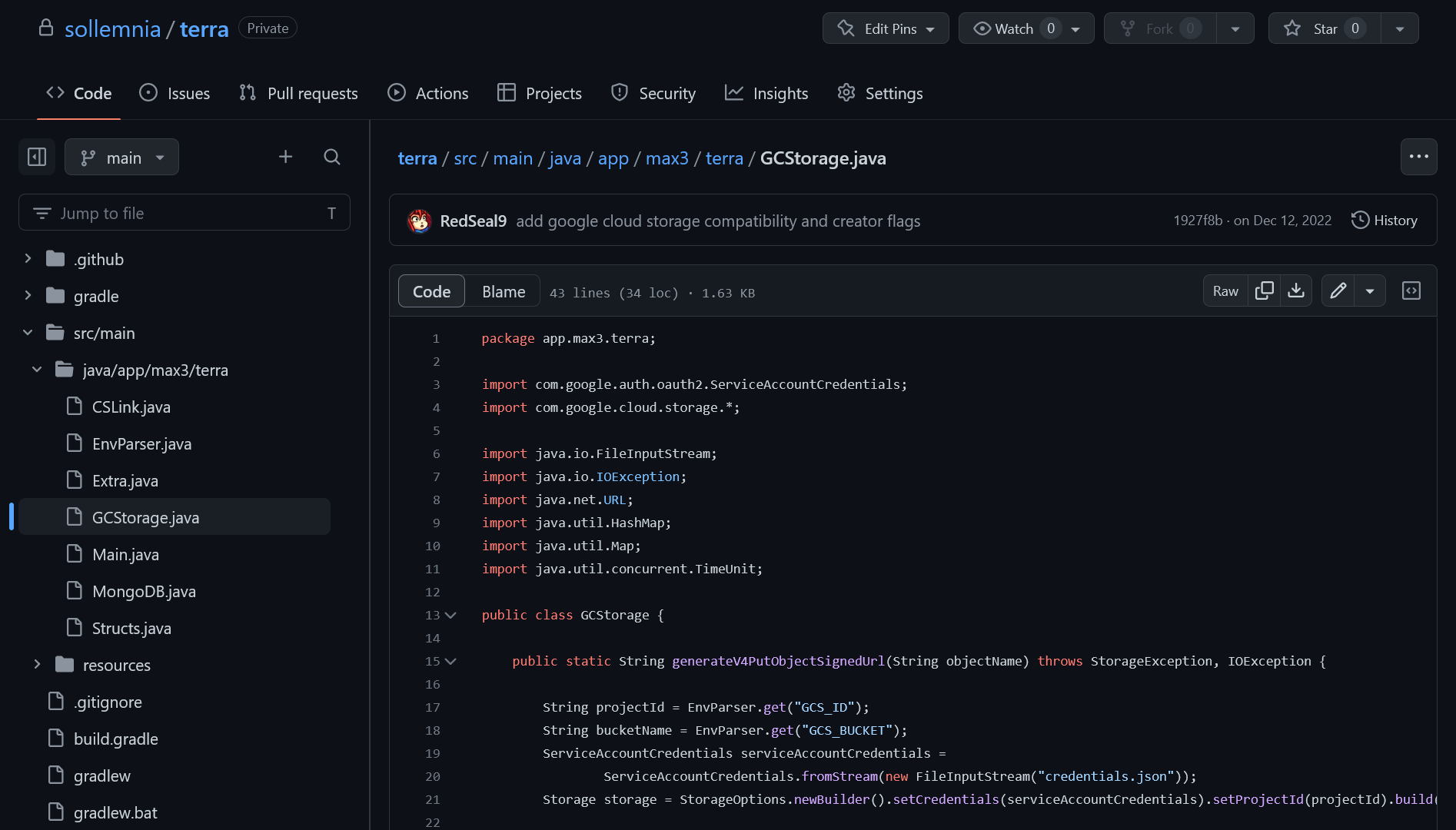Image resolution: width=1456 pixels, height=830 pixels.
Task: Copy raw file contents
Action: tap(1263, 290)
